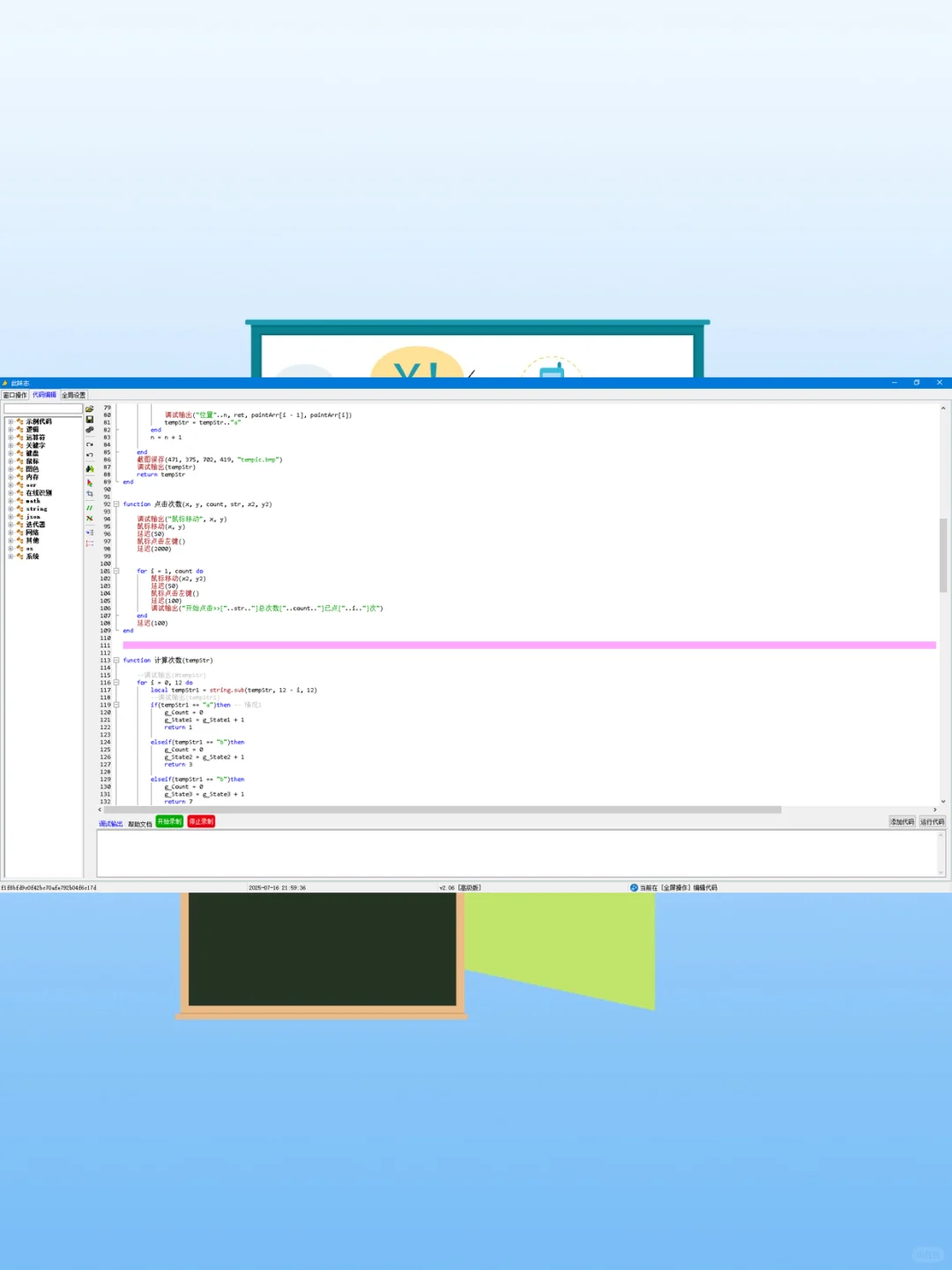Click the pink highlighted line 111
952x1270 pixels.
(529, 645)
